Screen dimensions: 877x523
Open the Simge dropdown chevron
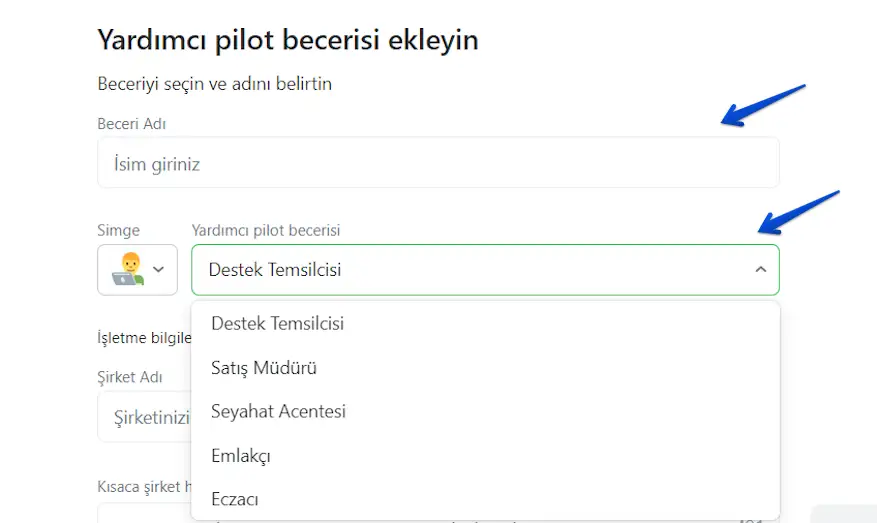[x=158, y=269]
